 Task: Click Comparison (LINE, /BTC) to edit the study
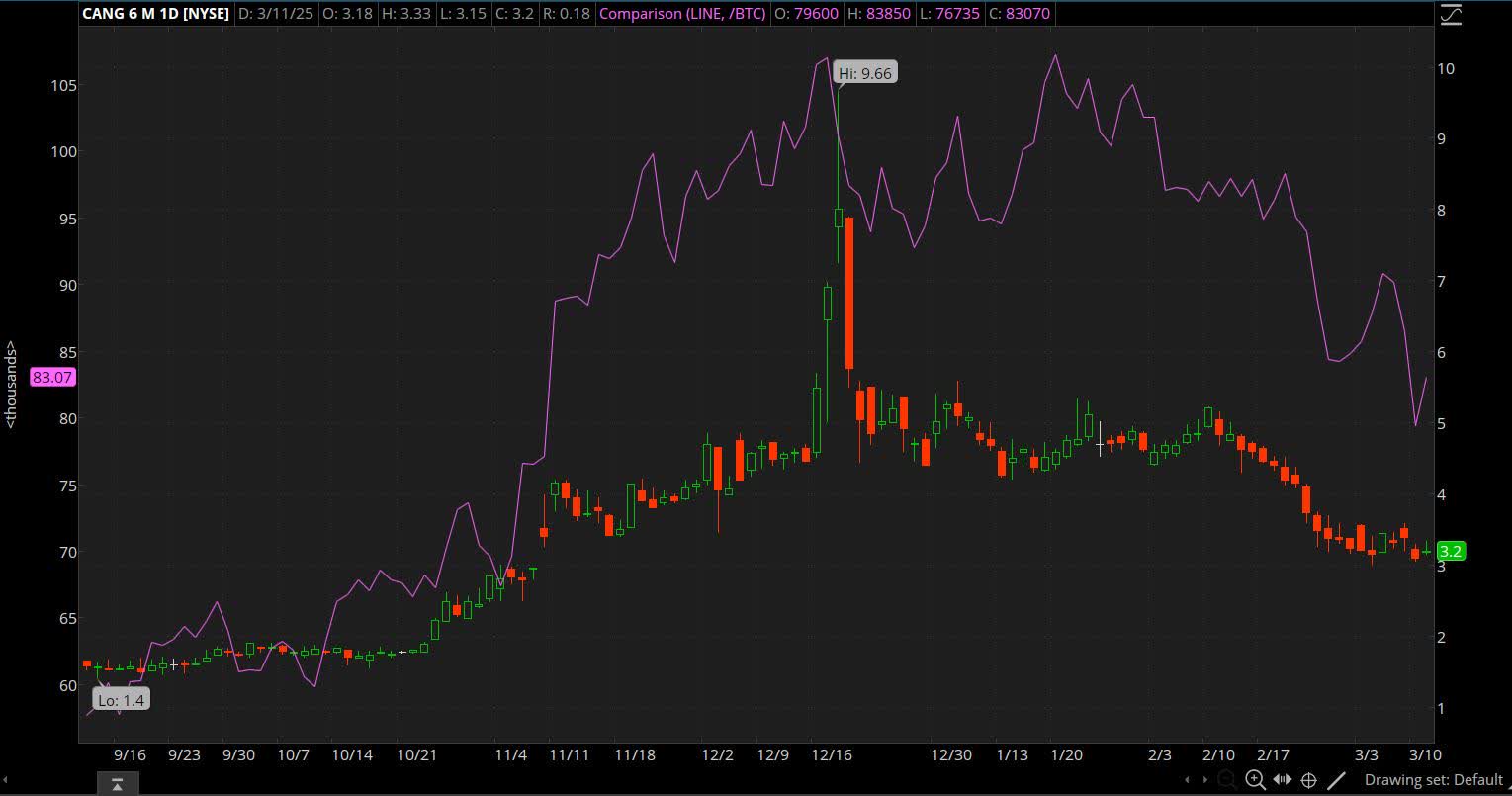[681, 14]
